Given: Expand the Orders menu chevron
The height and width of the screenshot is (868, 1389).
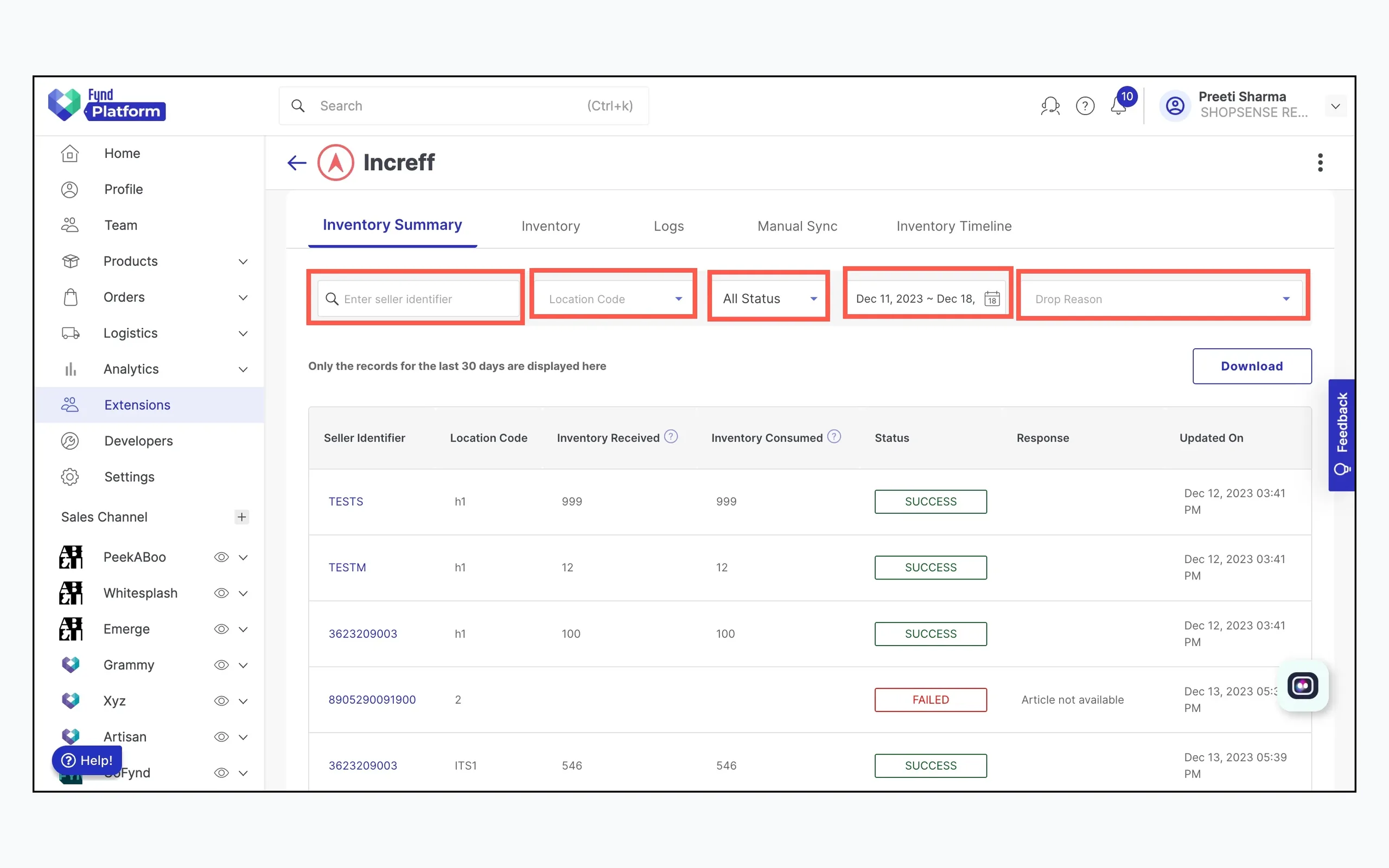Looking at the screenshot, I should point(243,297).
